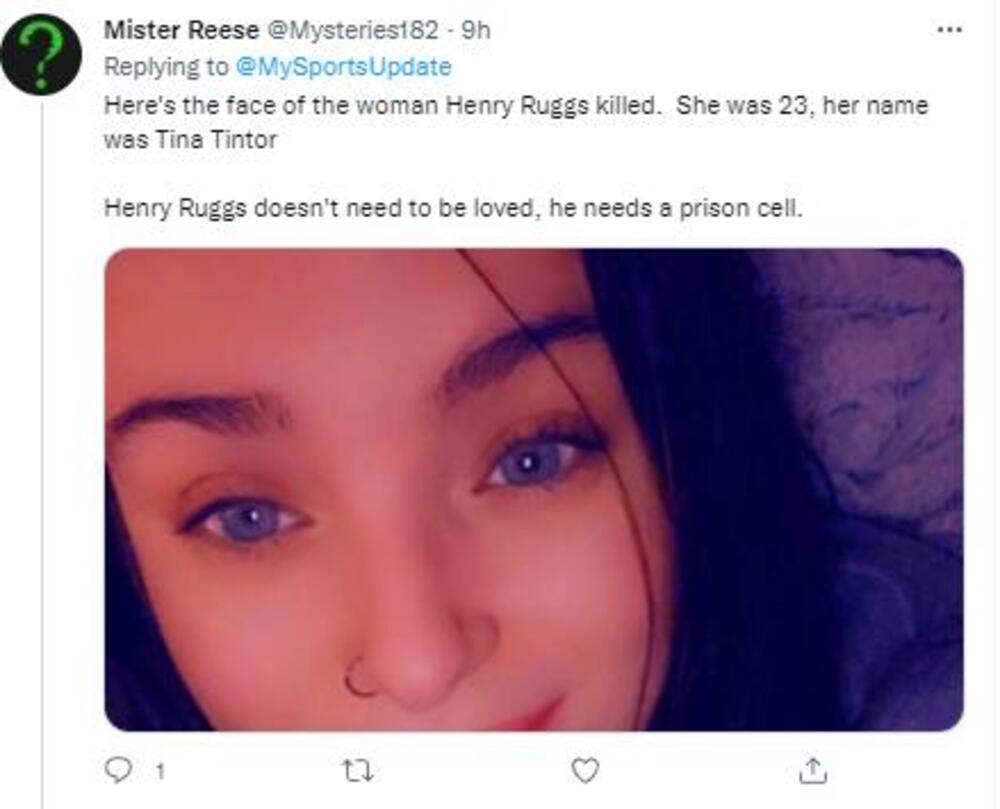Click empty space between retweet and like icons
The width and height of the screenshot is (1000, 809).
point(468,769)
